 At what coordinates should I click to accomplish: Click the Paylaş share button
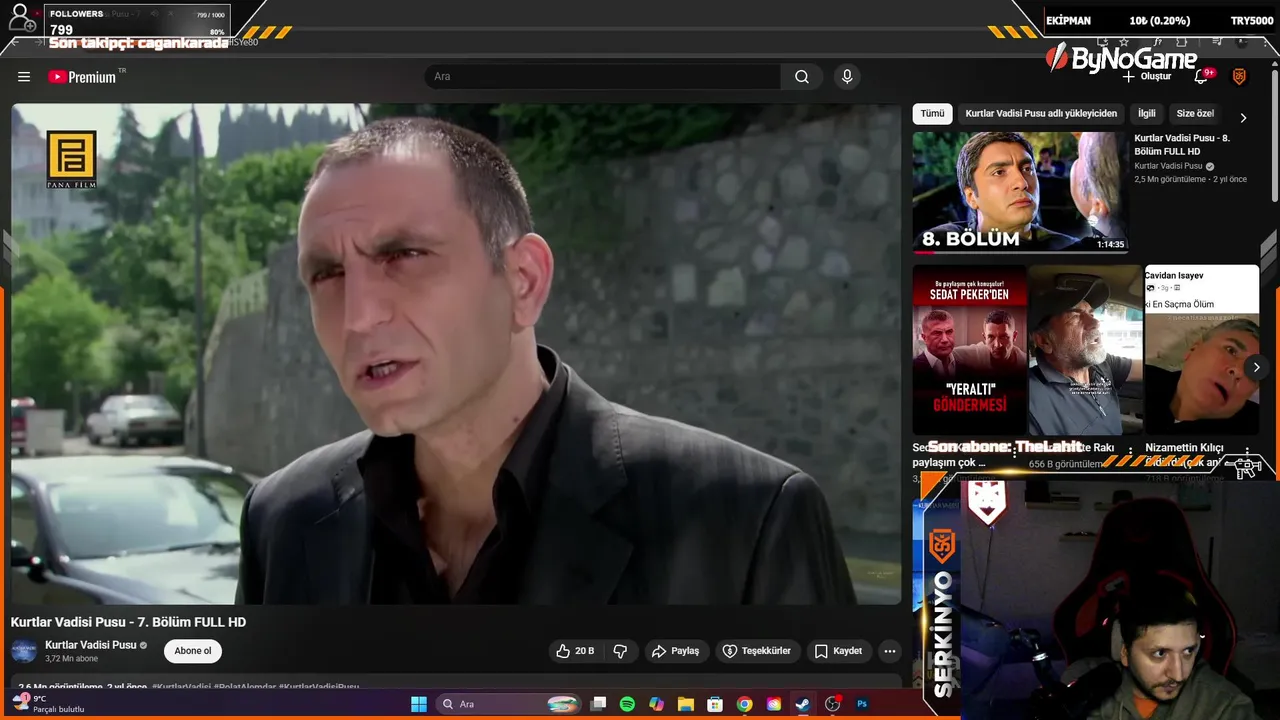pyautogui.click(x=675, y=651)
